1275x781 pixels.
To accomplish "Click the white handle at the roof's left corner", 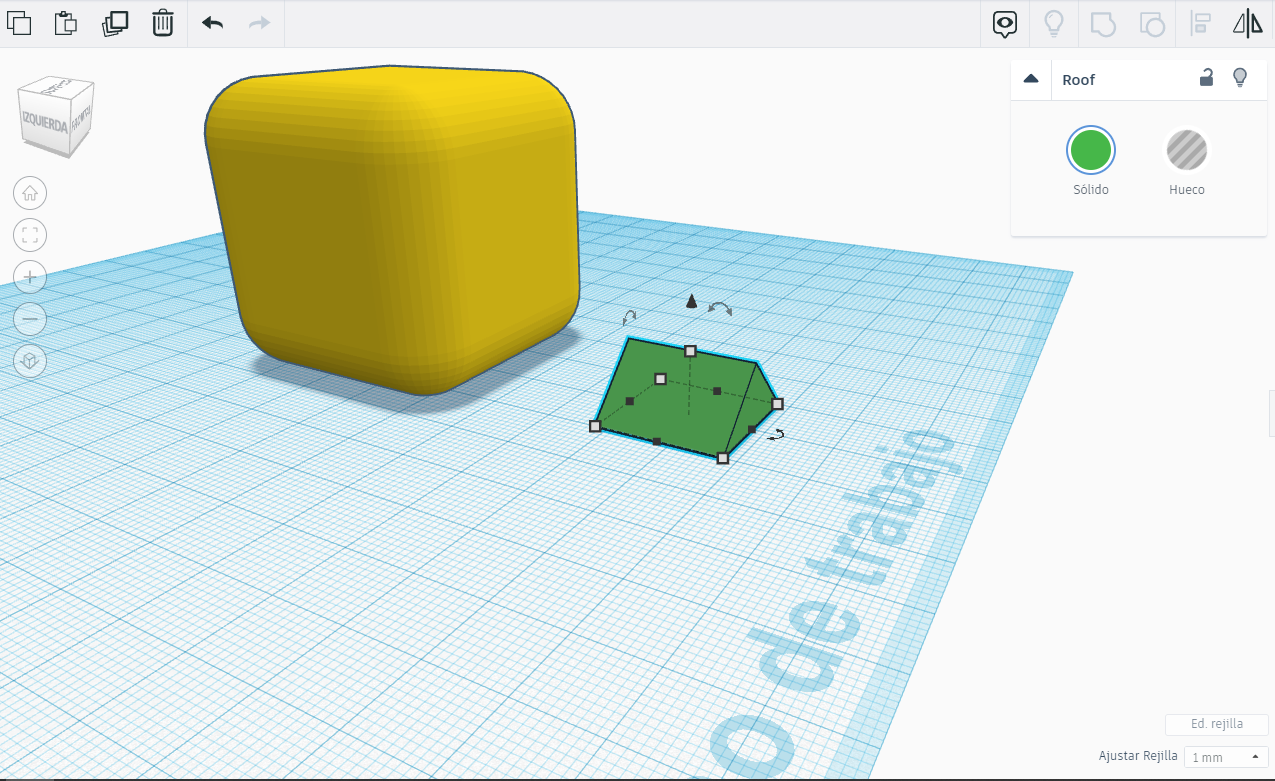I will tap(595, 426).
